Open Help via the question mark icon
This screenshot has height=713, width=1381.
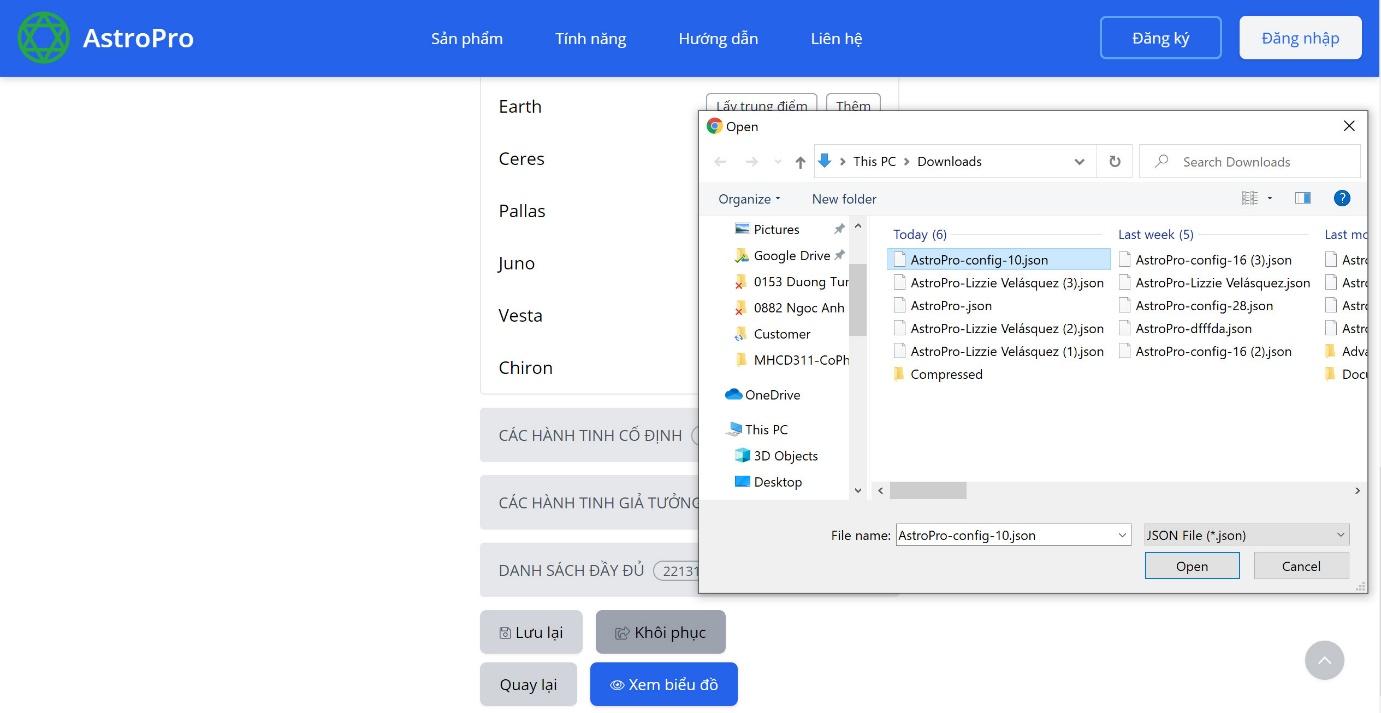(x=1342, y=198)
